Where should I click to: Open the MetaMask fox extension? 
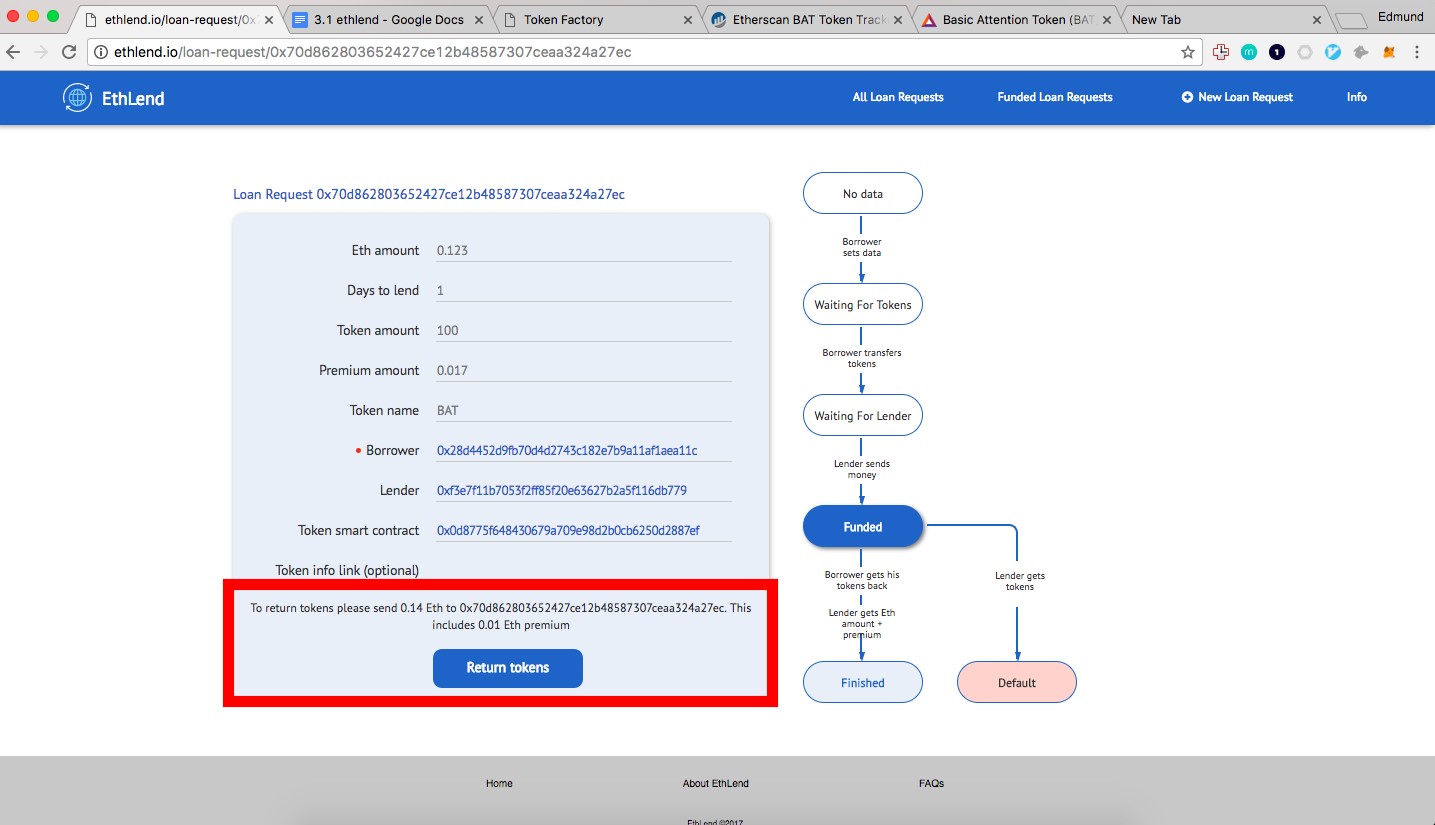tap(1389, 52)
